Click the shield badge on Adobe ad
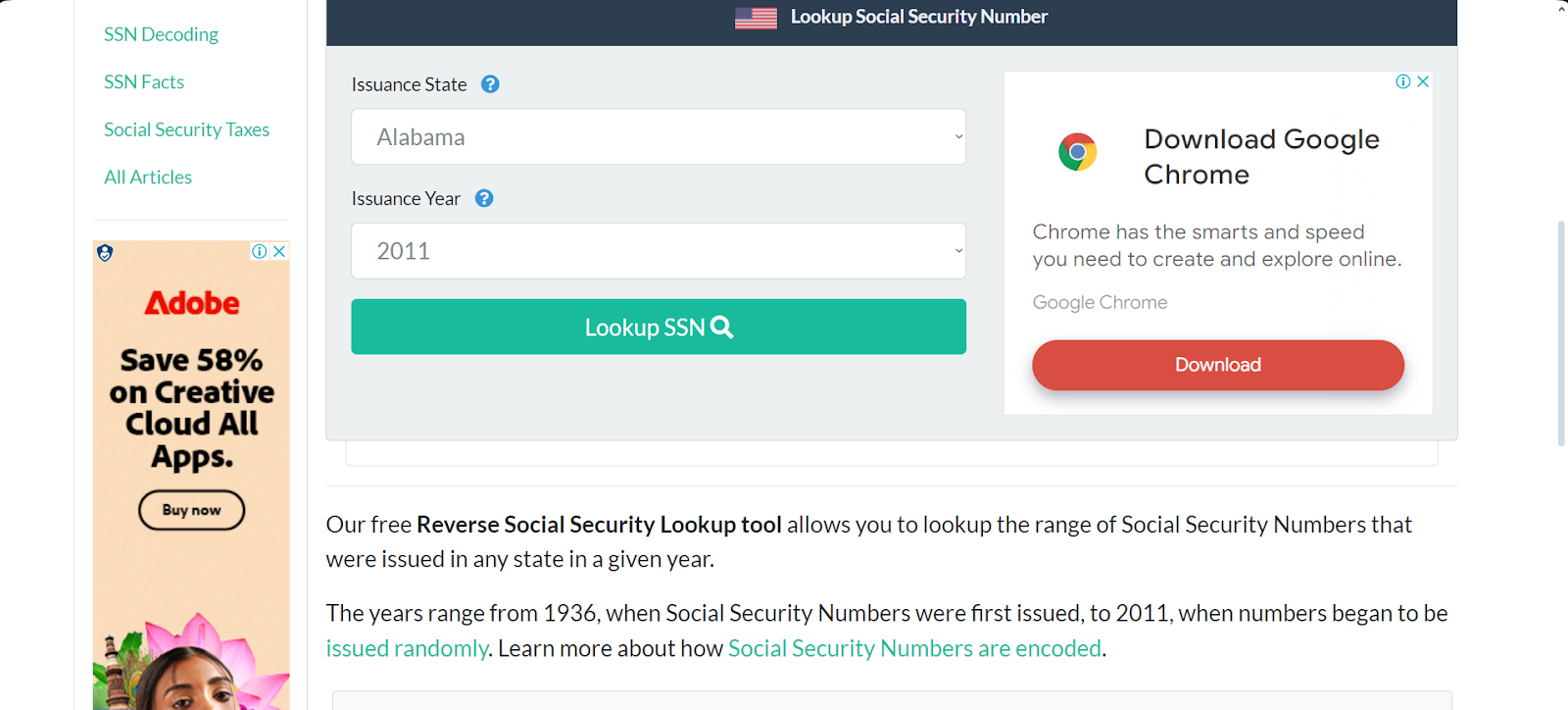 pos(105,253)
